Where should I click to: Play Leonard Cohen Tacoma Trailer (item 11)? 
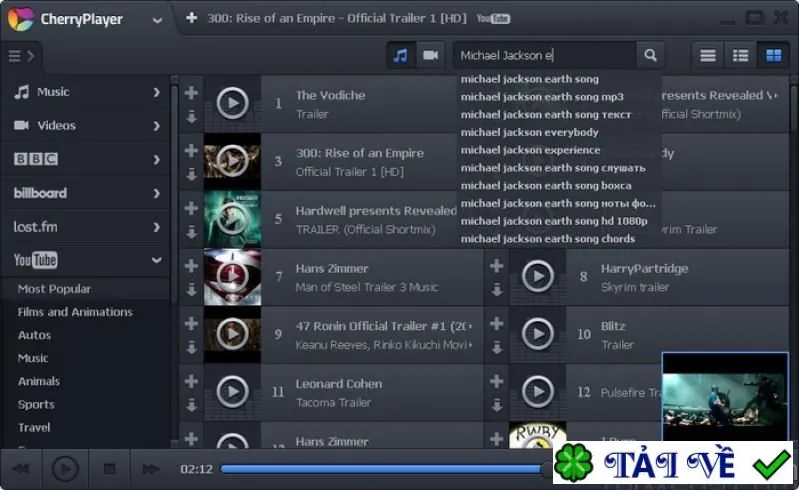click(232, 392)
